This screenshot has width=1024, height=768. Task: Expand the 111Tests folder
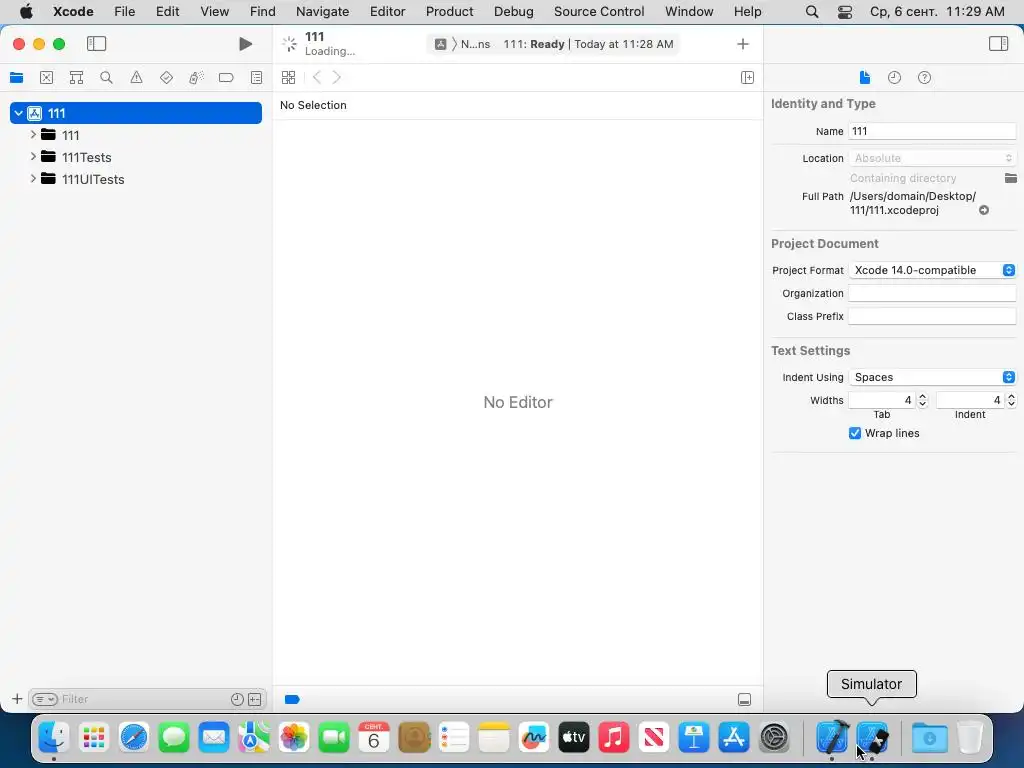click(33, 157)
